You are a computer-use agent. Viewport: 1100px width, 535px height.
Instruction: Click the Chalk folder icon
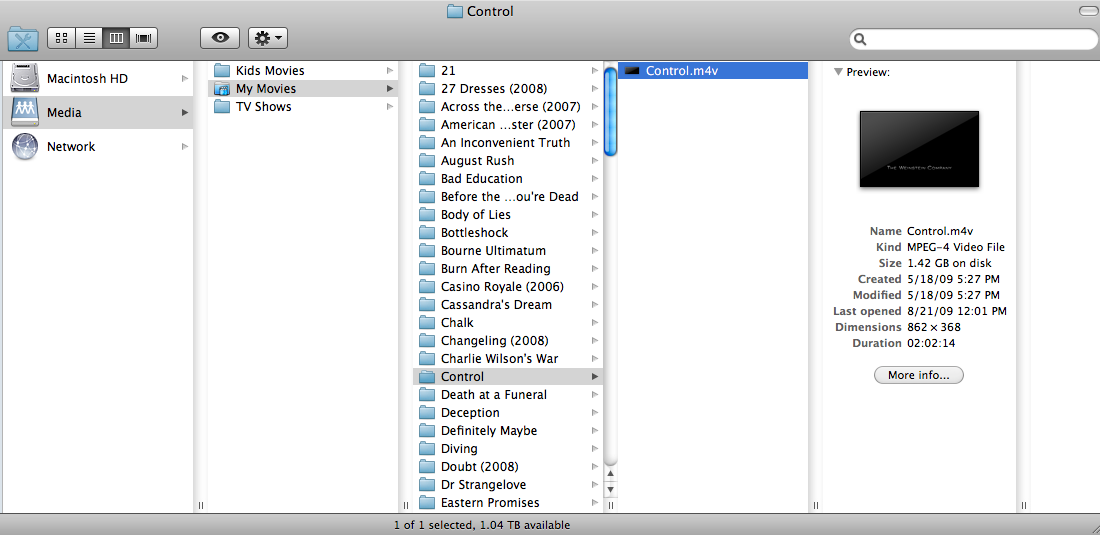427,323
